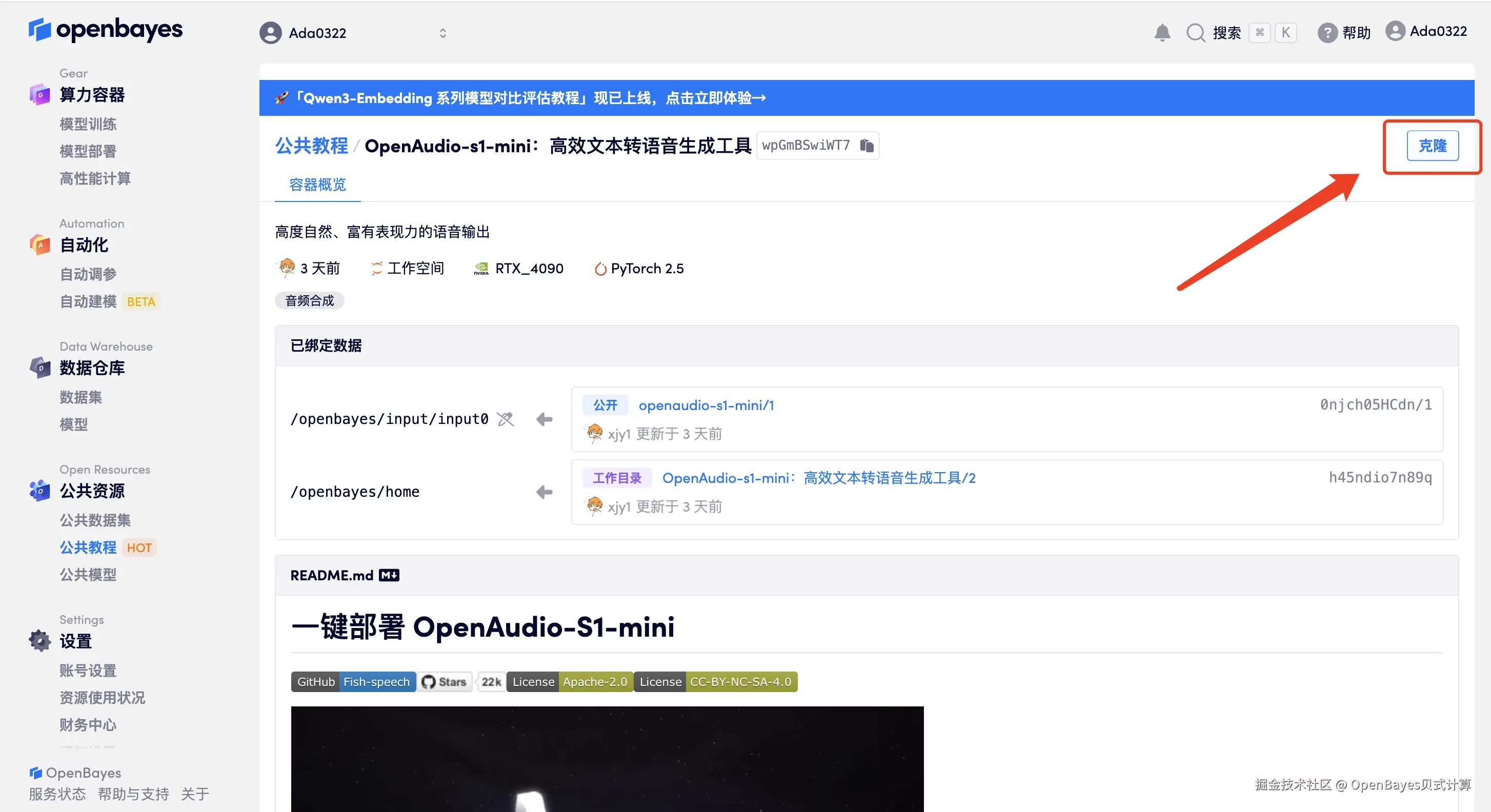Open 模型部署 in the sidebar
The width and height of the screenshot is (1491, 812).
(88, 151)
